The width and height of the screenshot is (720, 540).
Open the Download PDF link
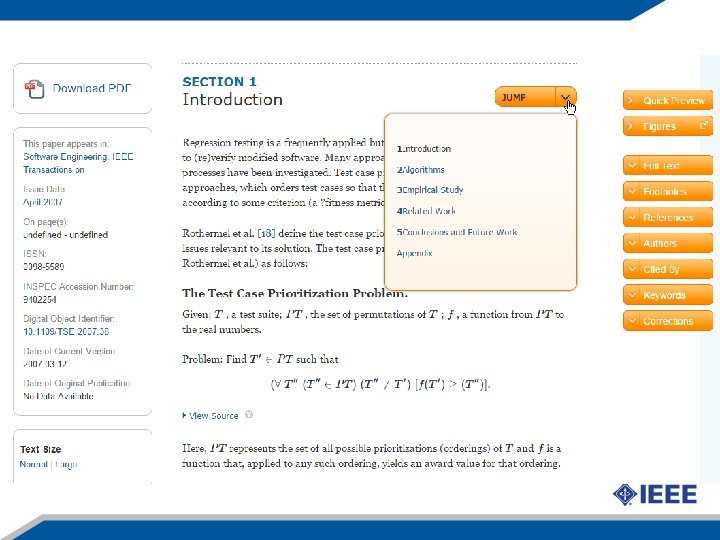92,88
